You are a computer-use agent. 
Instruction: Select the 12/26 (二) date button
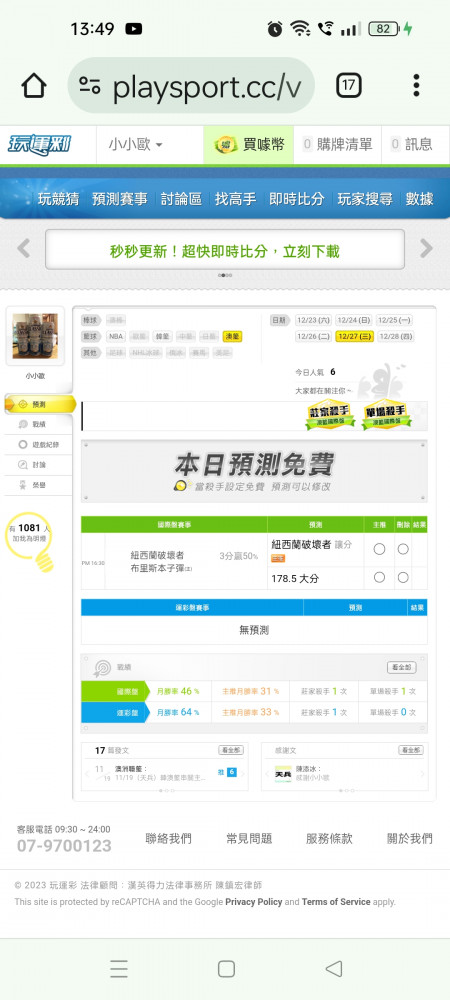tap(313, 336)
